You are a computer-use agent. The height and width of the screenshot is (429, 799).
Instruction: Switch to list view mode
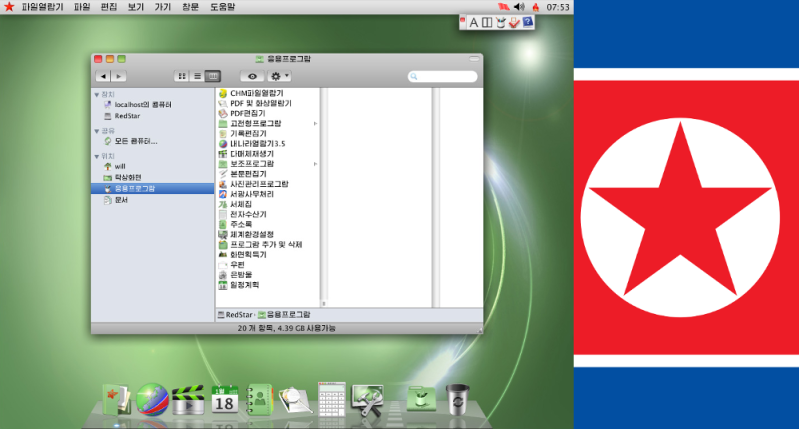tap(198, 76)
